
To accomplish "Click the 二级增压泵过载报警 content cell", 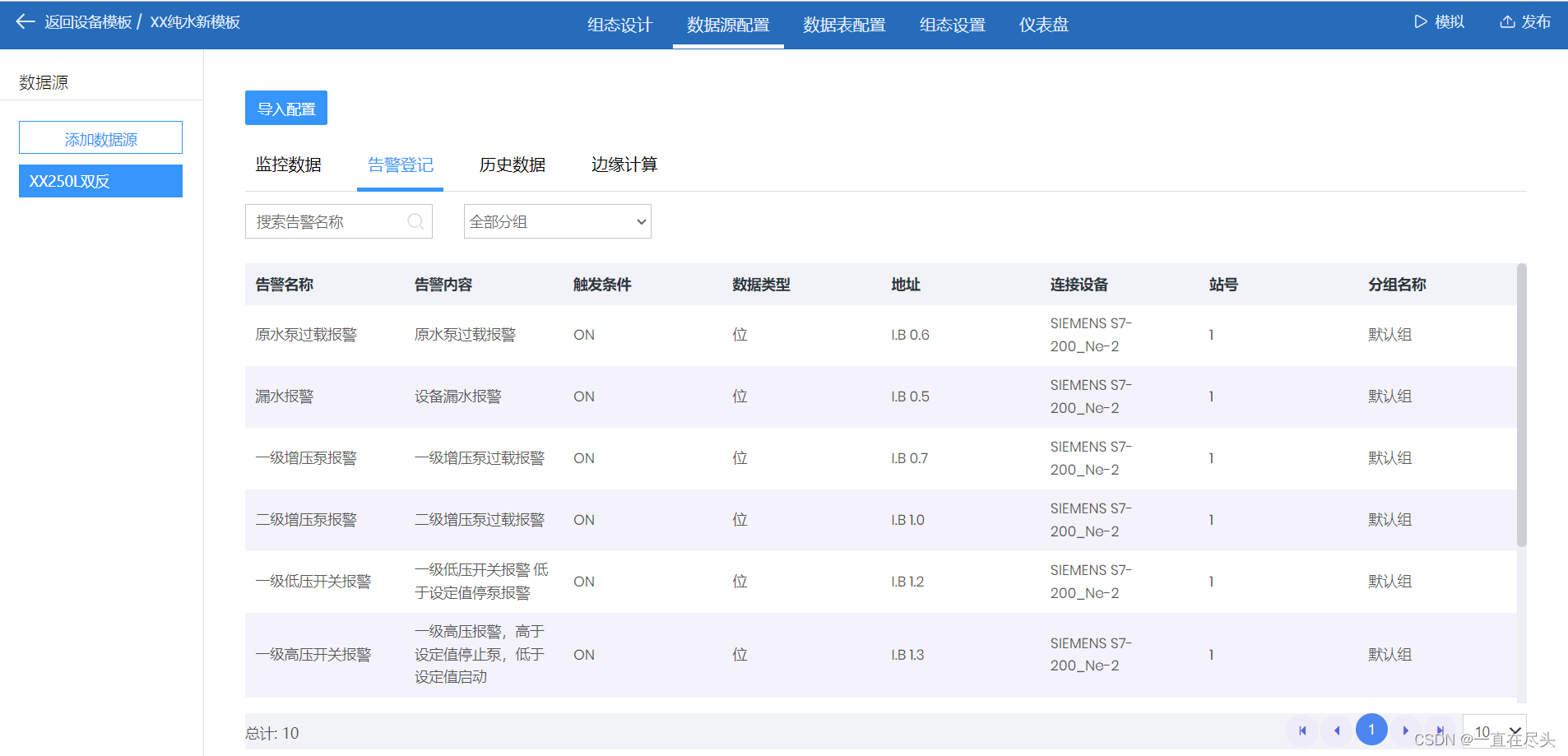I will point(480,520).
